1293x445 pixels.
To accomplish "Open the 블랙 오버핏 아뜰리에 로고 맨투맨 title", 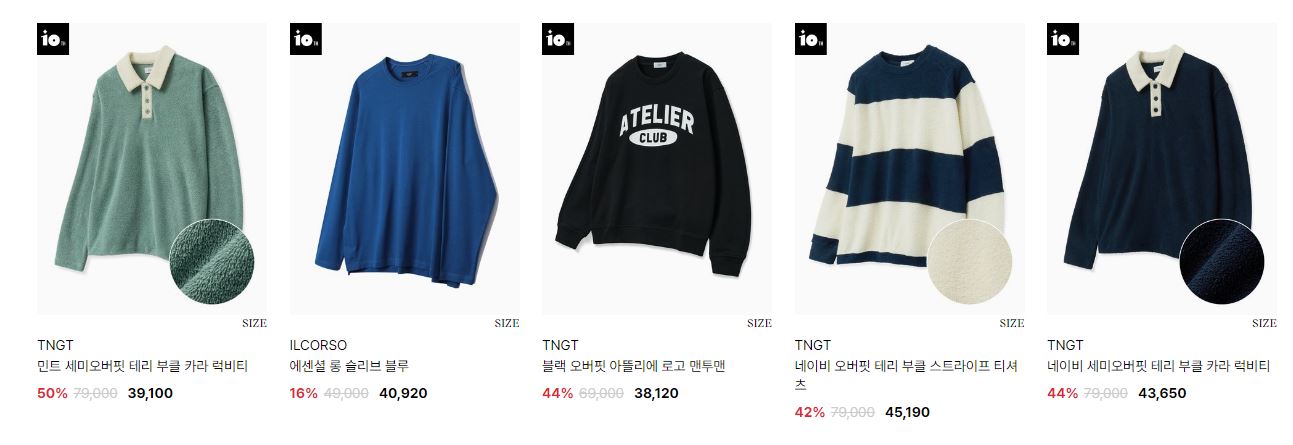I will (634, 366).
